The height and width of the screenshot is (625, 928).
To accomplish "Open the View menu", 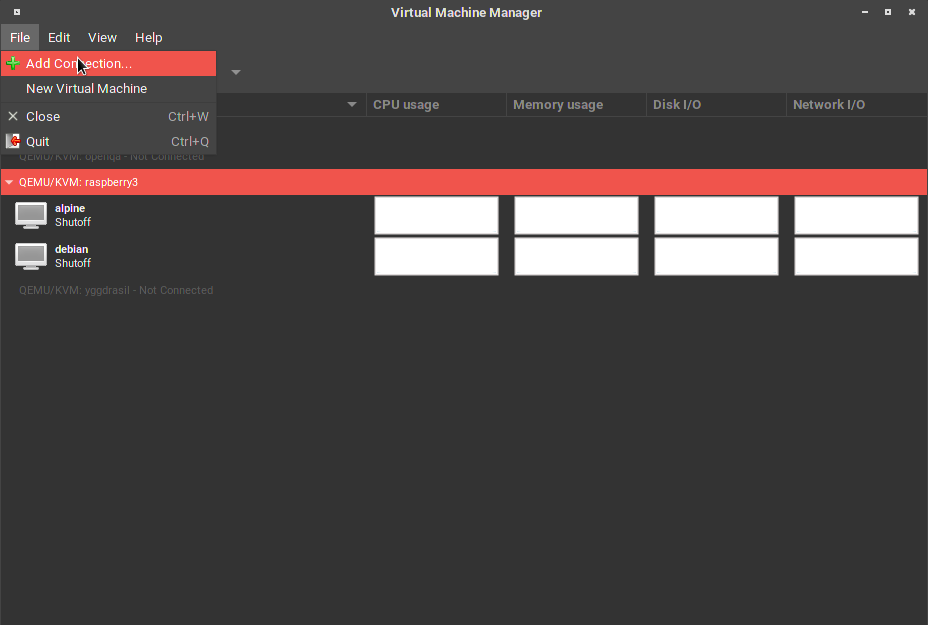I will (x=102, y=37).
